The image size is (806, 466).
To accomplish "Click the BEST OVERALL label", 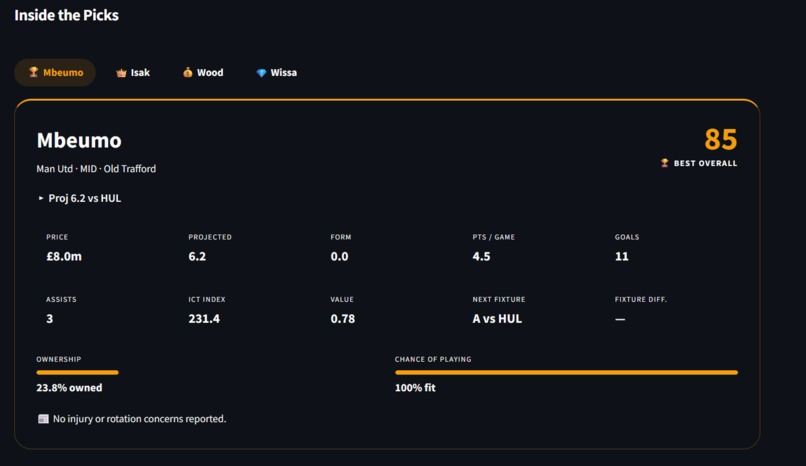I will click(705, 163).
